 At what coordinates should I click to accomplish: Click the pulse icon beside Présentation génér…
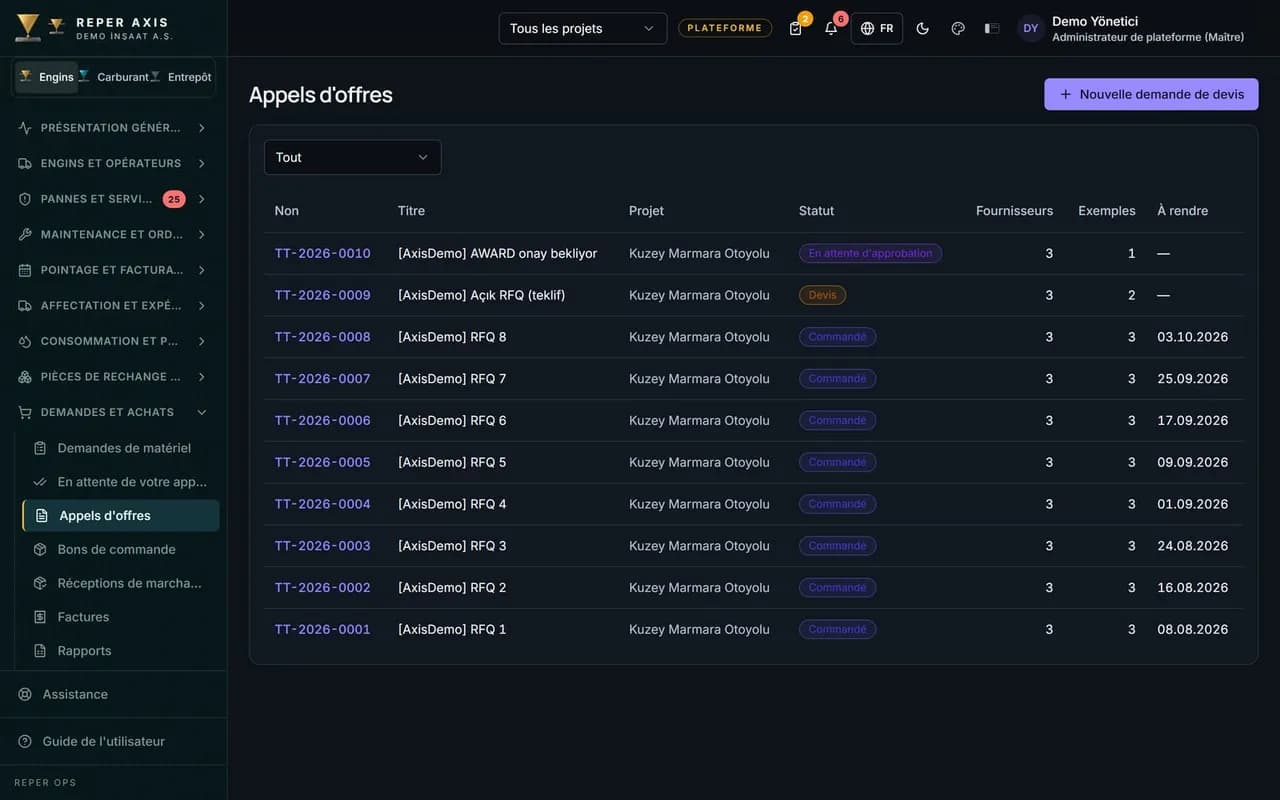tap(25, 128)
